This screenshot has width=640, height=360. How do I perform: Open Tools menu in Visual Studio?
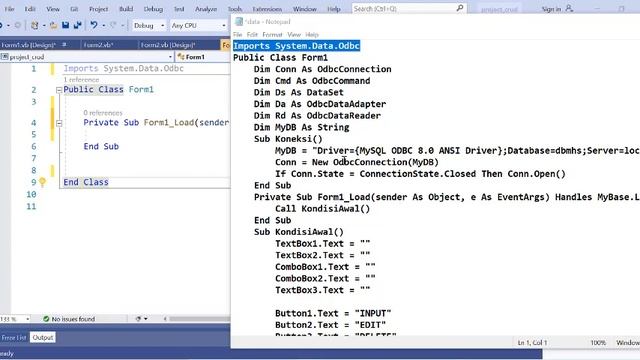click(x=235, y=9)
